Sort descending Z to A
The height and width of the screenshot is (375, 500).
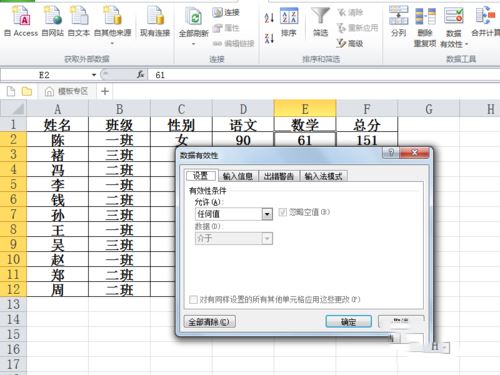coord(269,38)
